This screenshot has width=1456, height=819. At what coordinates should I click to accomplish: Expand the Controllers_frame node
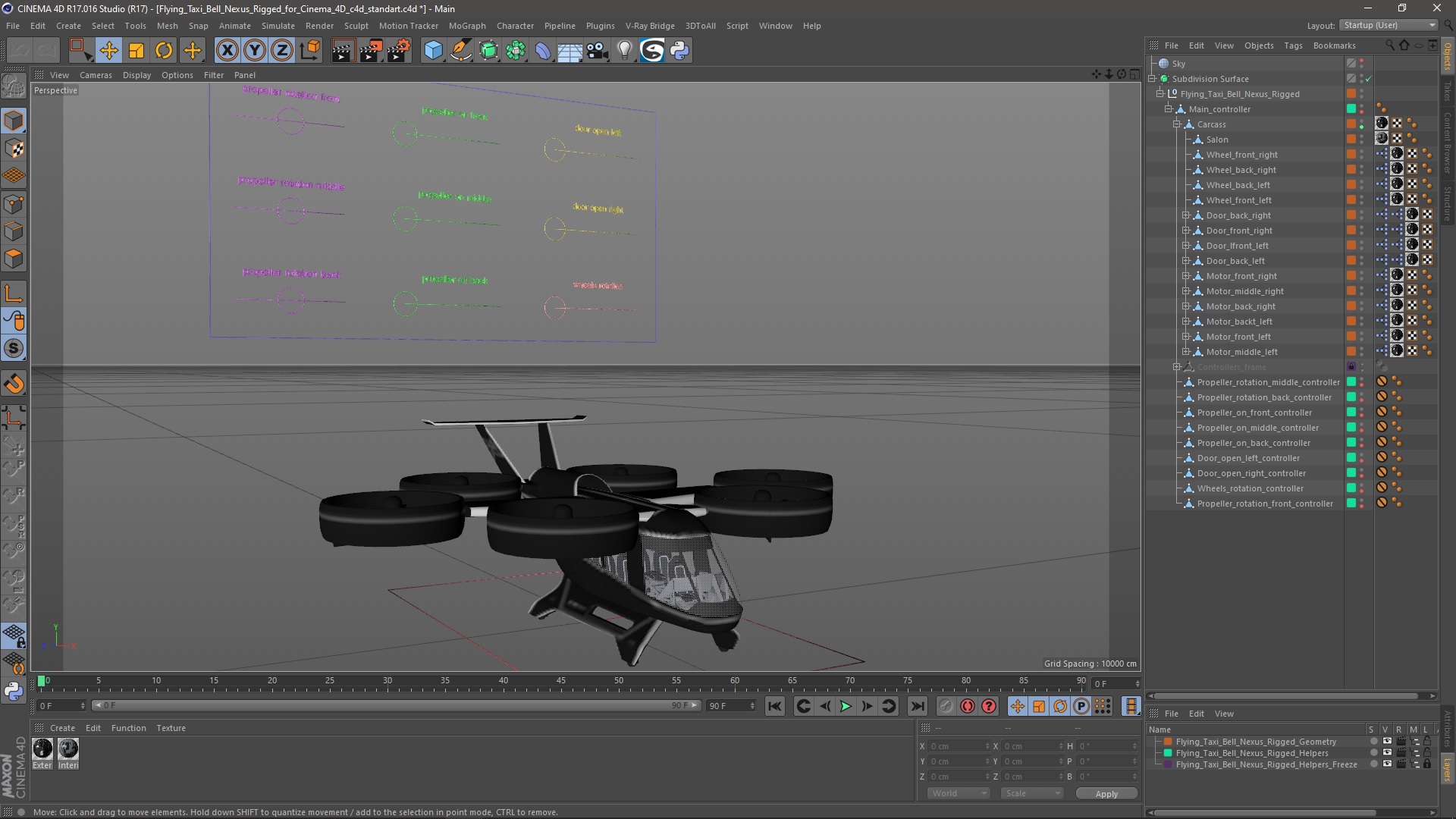tap(1177, 367)
